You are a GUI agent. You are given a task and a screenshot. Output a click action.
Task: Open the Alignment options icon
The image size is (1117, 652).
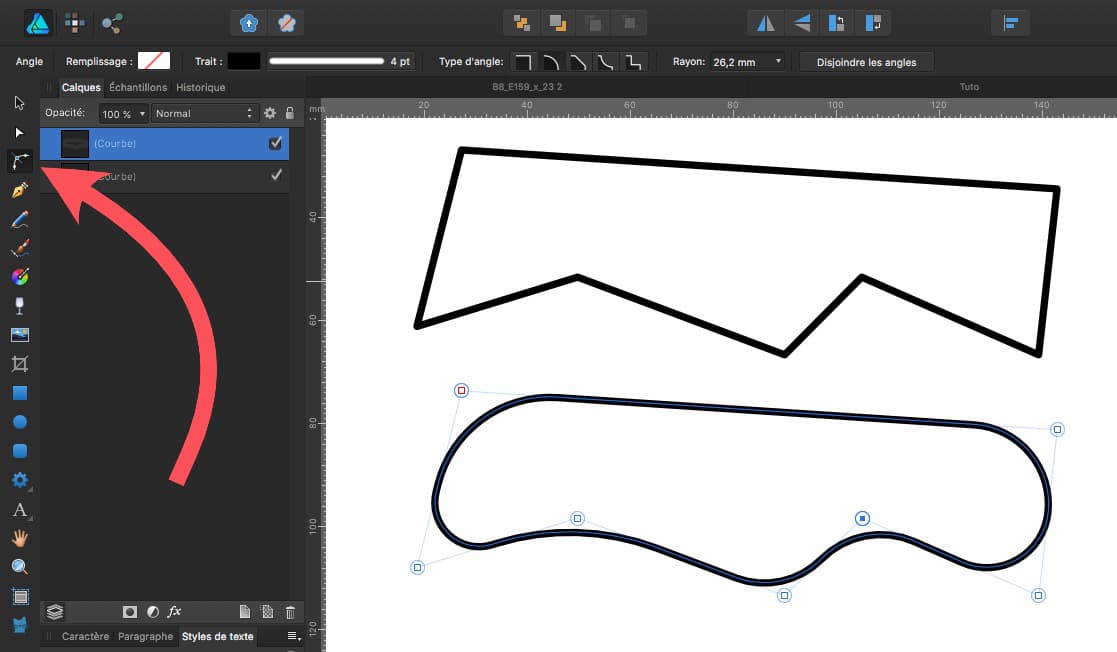coord(1010,24)
